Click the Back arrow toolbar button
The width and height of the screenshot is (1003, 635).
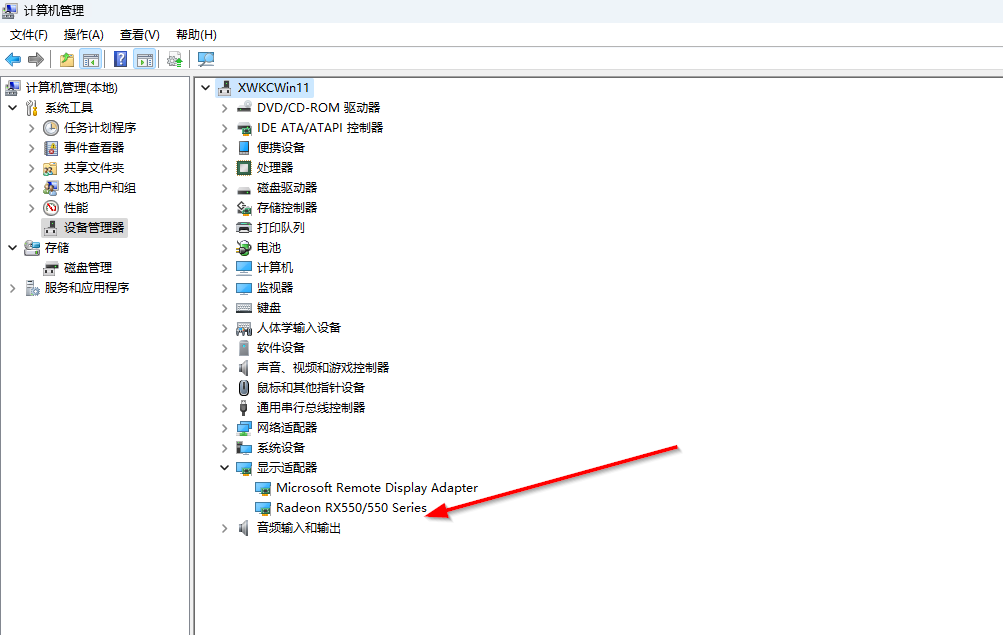(x=13, y=59)
